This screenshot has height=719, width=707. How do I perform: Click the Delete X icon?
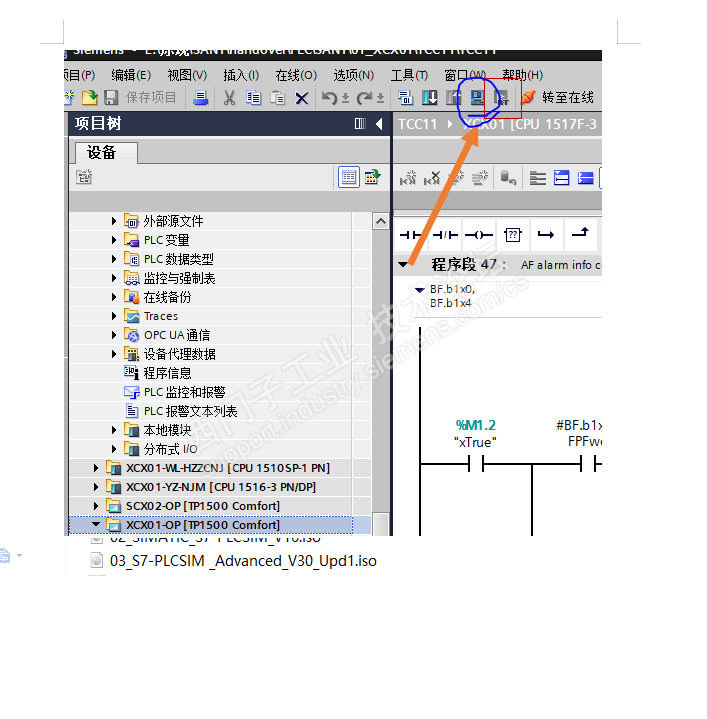[301, 98]
